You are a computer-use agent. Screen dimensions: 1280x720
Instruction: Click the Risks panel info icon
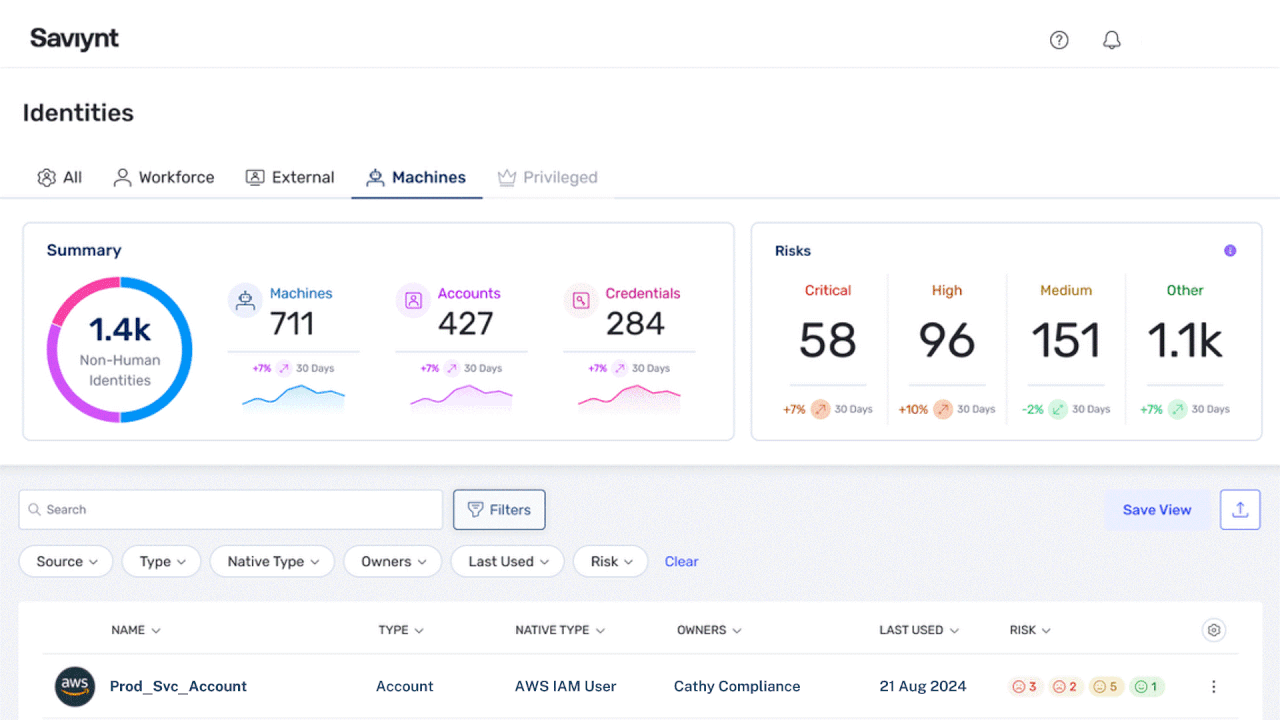1230,251
